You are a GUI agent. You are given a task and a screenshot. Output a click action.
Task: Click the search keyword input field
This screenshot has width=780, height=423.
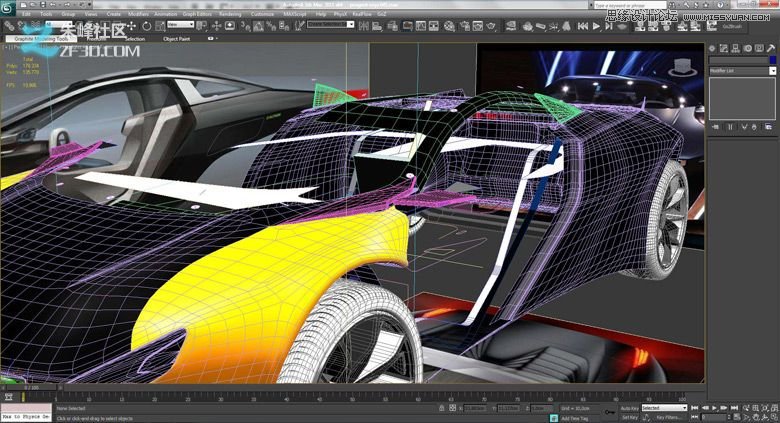click(630, 5)
